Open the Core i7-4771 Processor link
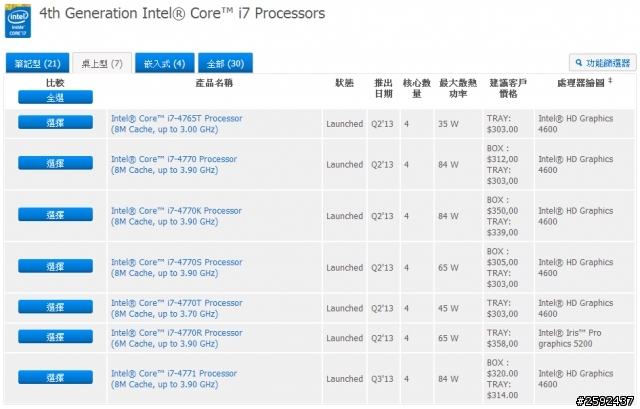 pyautogui.click(x=174, y=379)
